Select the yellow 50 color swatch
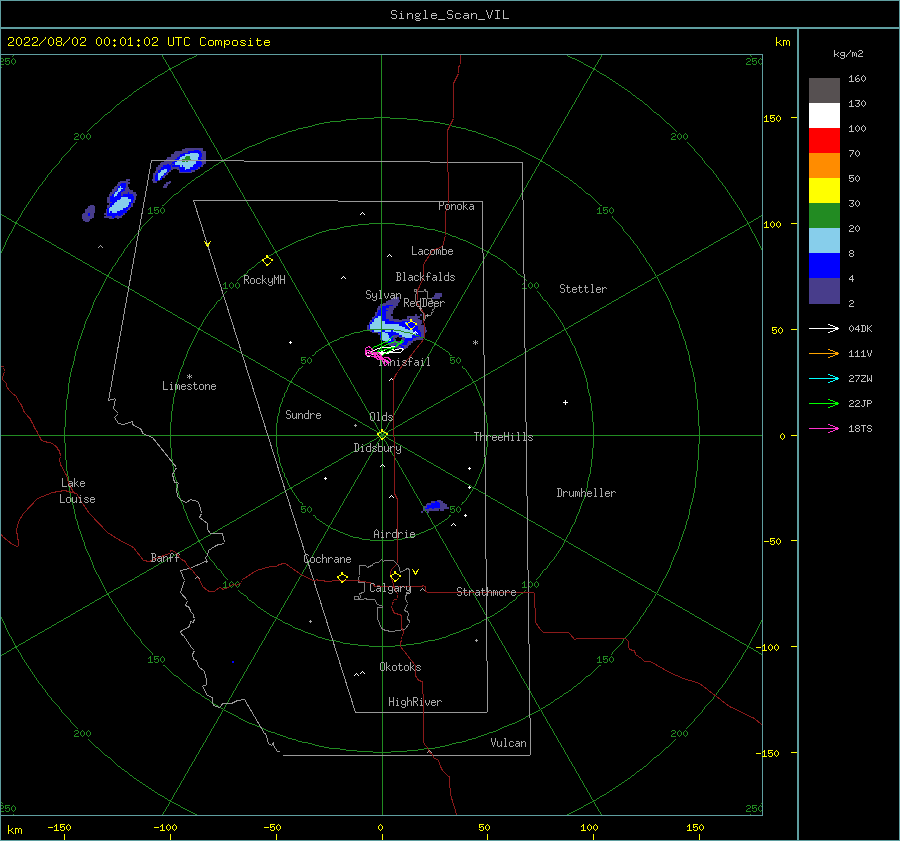This screenshot has width=900, height=841. (824, 191)
